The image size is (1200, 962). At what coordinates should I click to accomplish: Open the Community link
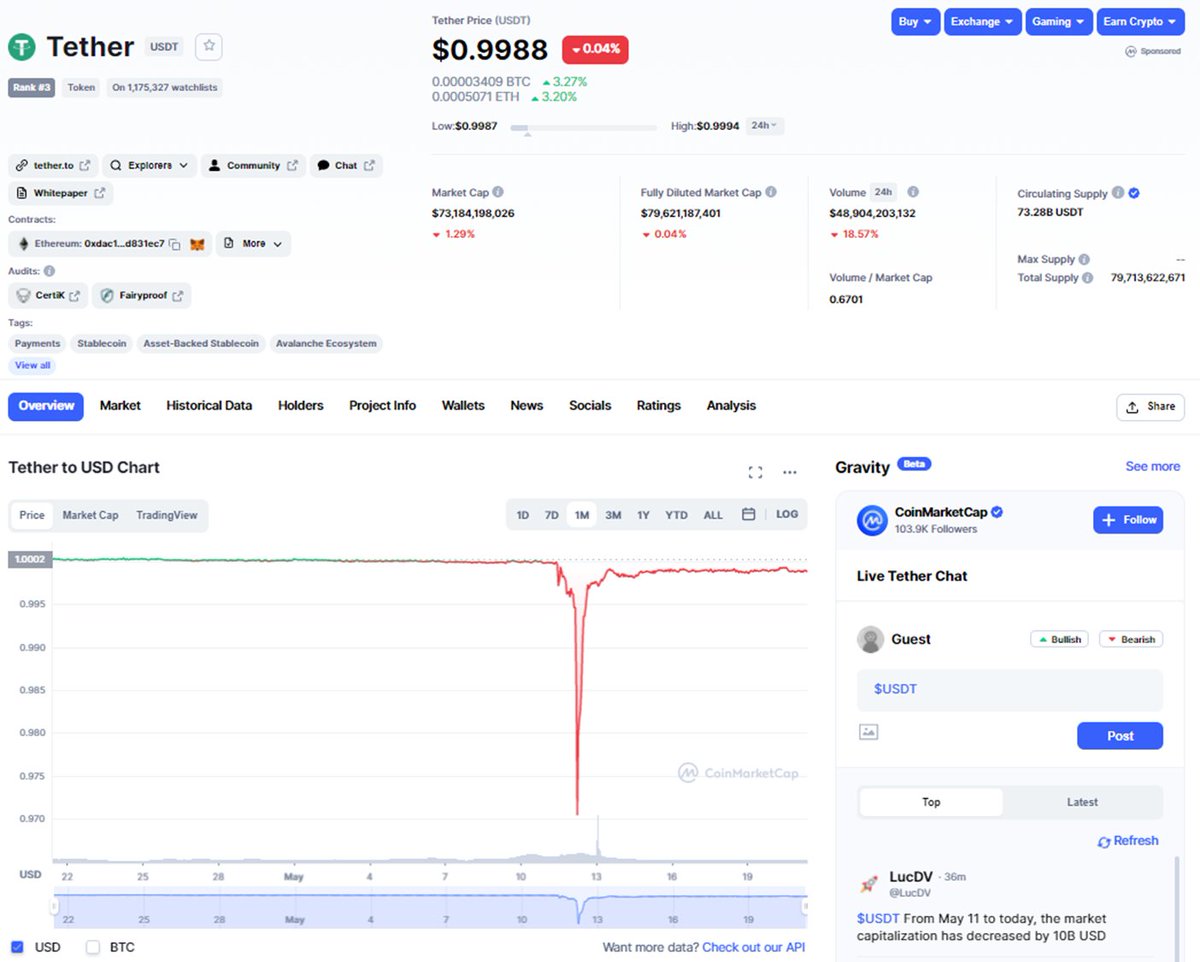coord(253,165)
